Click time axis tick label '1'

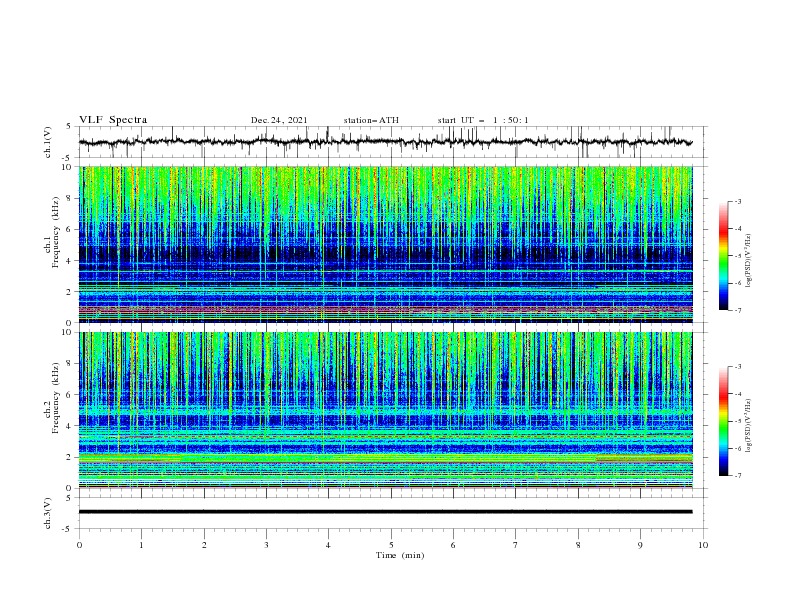pyautogui.click(x=141, y=545)
